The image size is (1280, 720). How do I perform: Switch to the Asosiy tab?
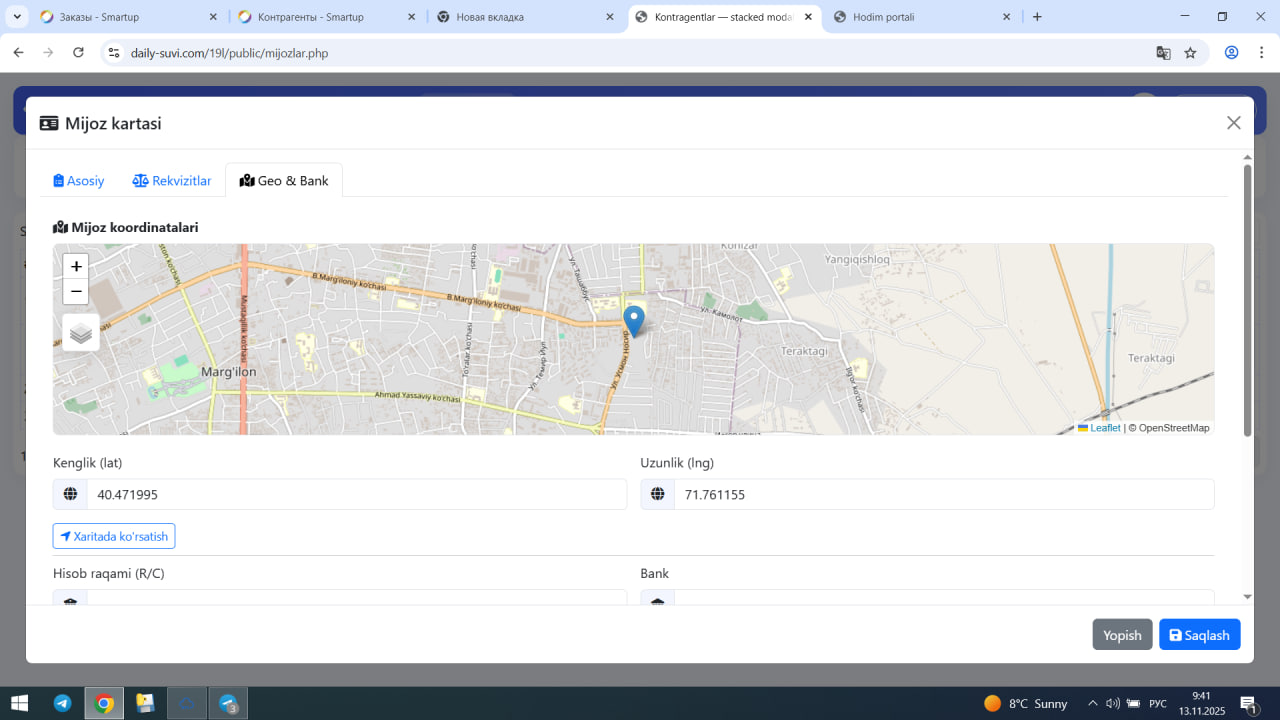pos(79,181)
